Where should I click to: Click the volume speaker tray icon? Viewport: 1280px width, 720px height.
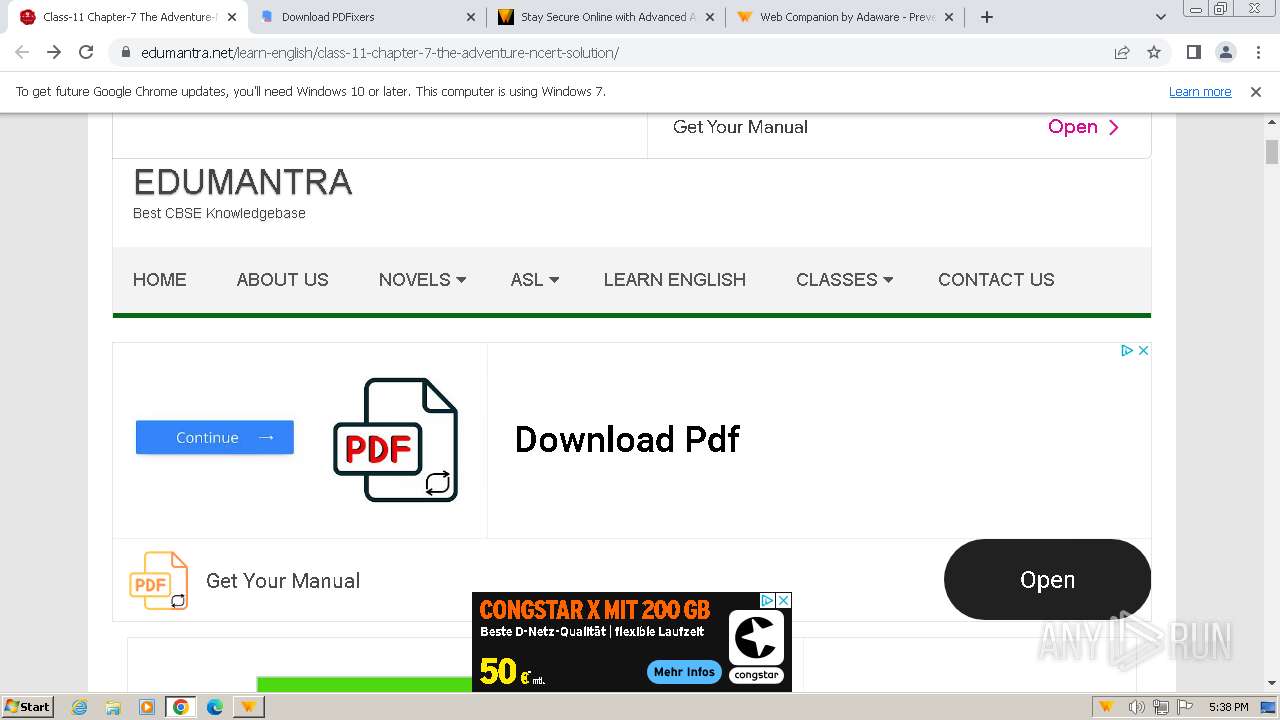1137,707
